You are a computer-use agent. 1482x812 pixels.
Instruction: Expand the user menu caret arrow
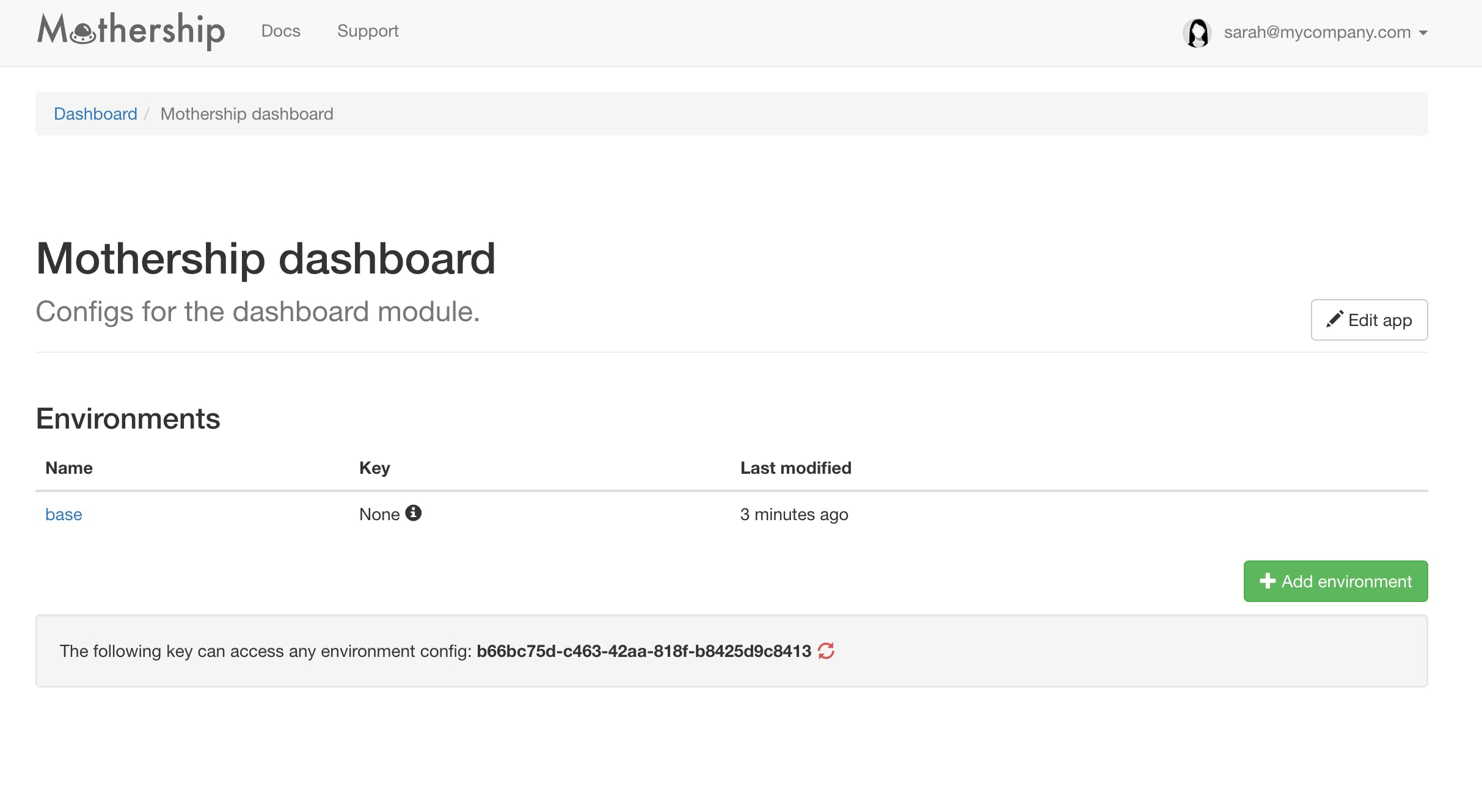click(1423, 33)
